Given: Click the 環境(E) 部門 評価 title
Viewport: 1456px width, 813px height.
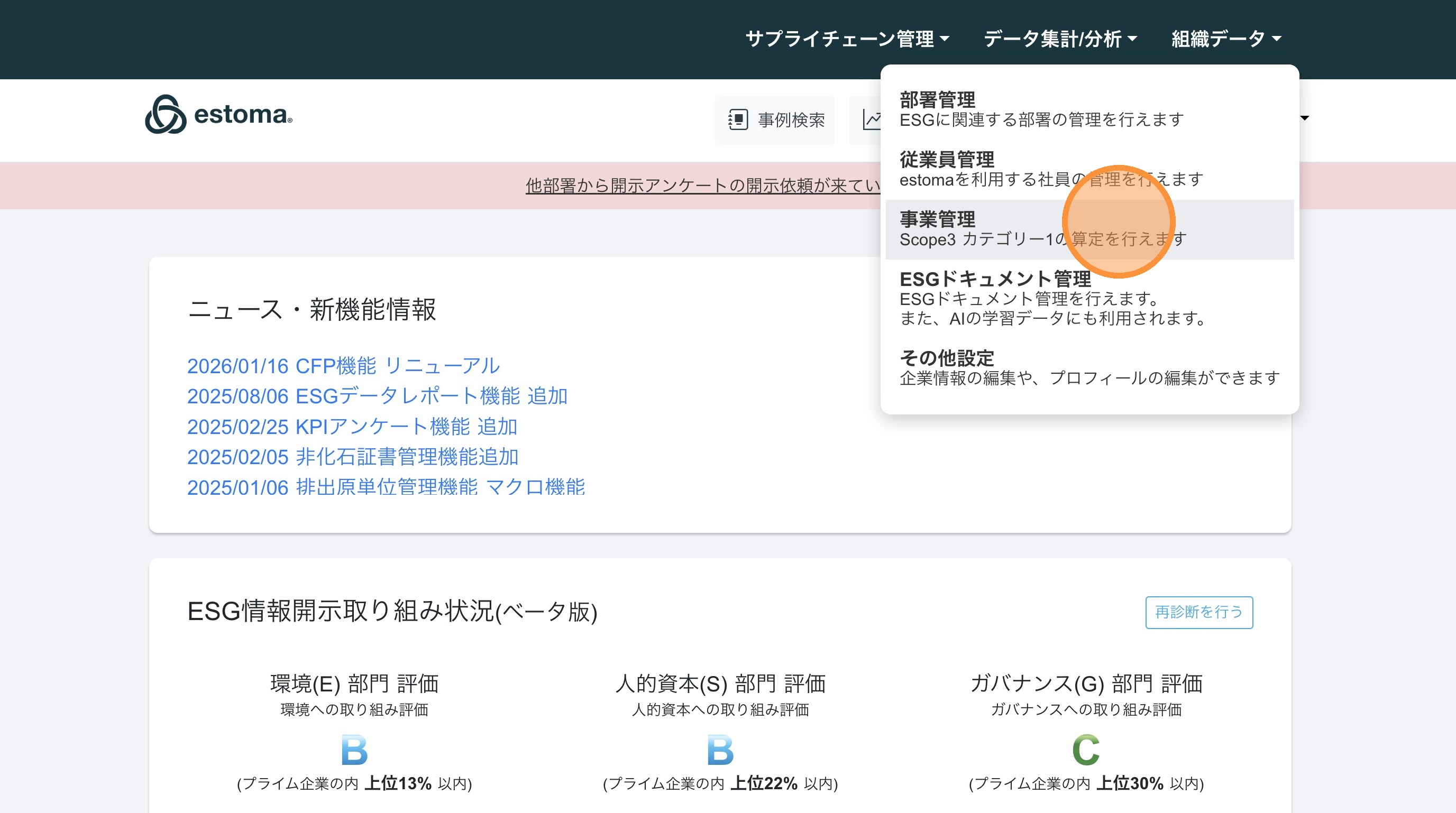Looking at the screenshot, I should point(354,683).
